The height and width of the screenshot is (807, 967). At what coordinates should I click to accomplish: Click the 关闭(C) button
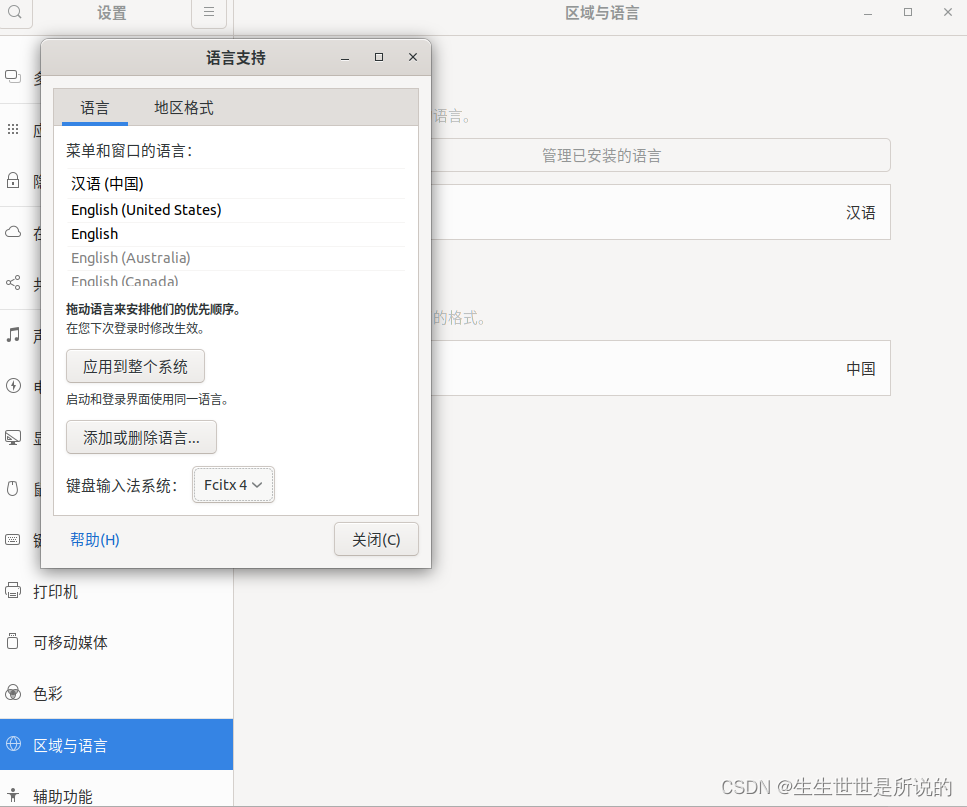coord(376,538)
